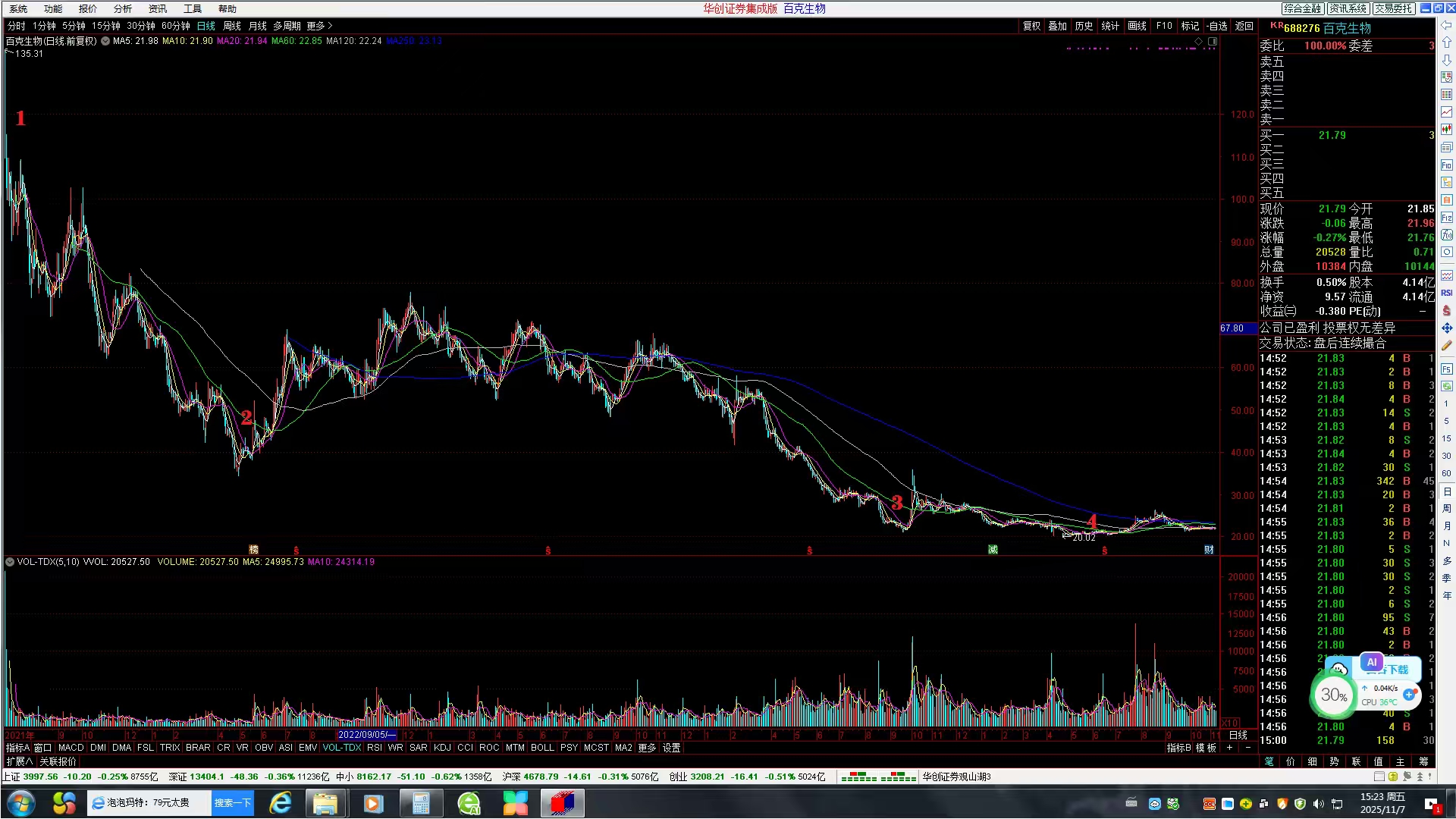
Task: Click the back arrow icon in right sidebar
Action: pyautogui.click(x=1446, y=25)
